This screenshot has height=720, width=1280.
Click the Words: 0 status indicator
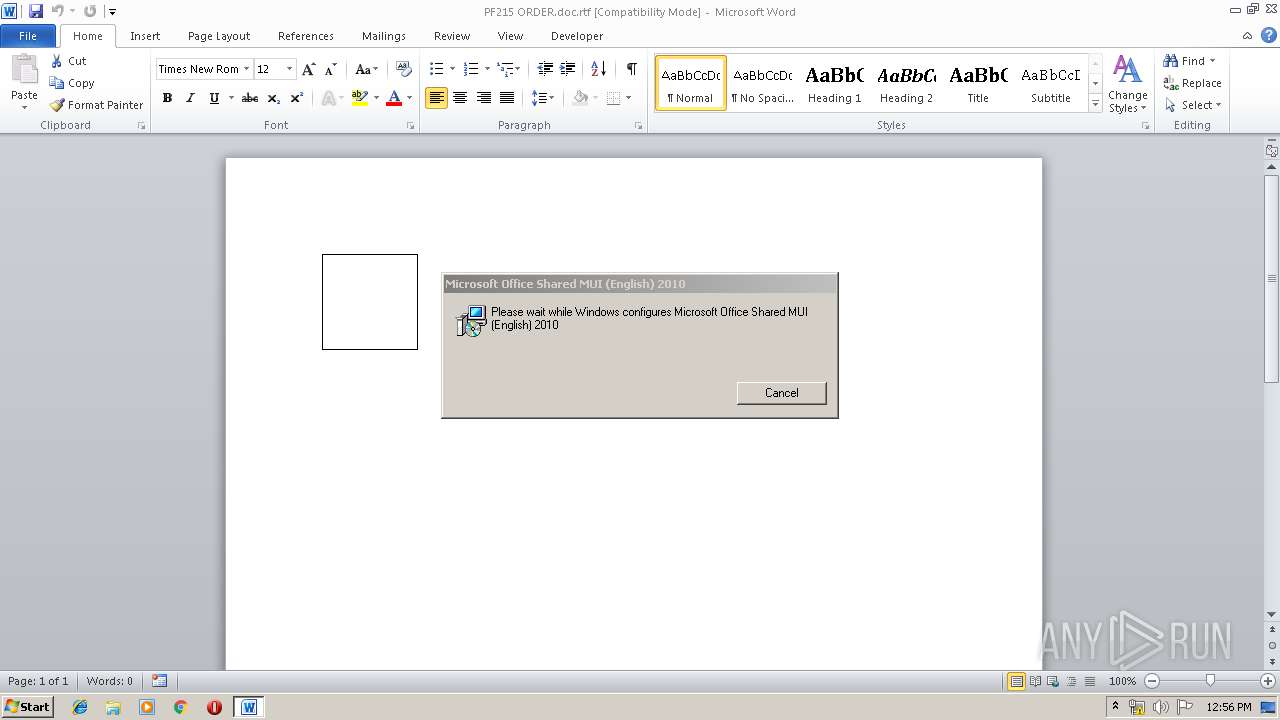coord(109,681)
